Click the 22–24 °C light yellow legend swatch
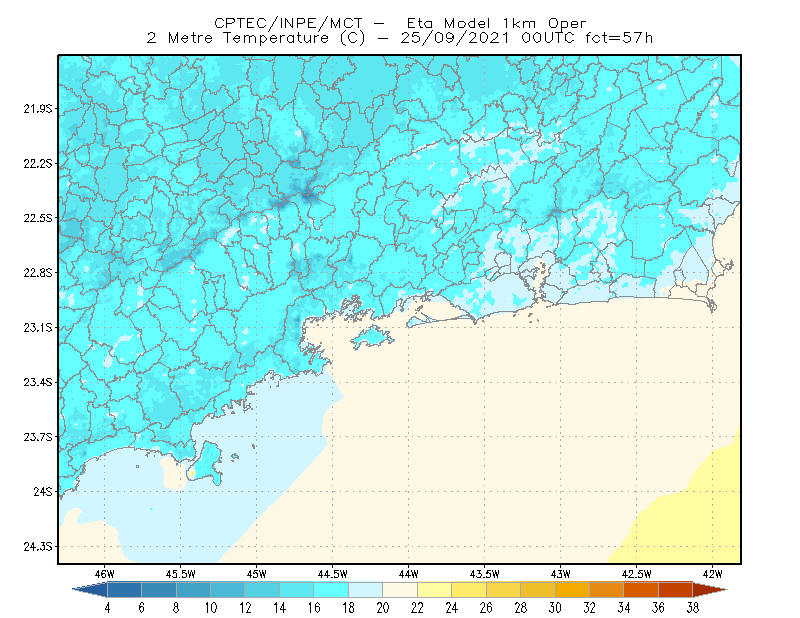This screenshot has width=800, height=618. click(x=434, y=590)
